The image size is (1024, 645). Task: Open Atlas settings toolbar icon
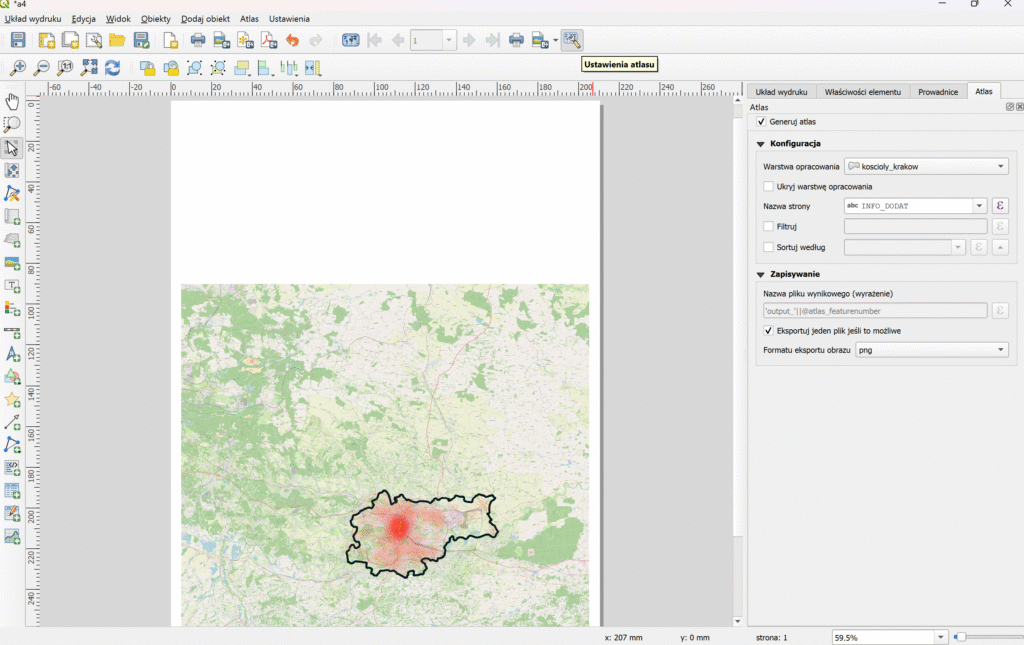[x=571, y=40]
